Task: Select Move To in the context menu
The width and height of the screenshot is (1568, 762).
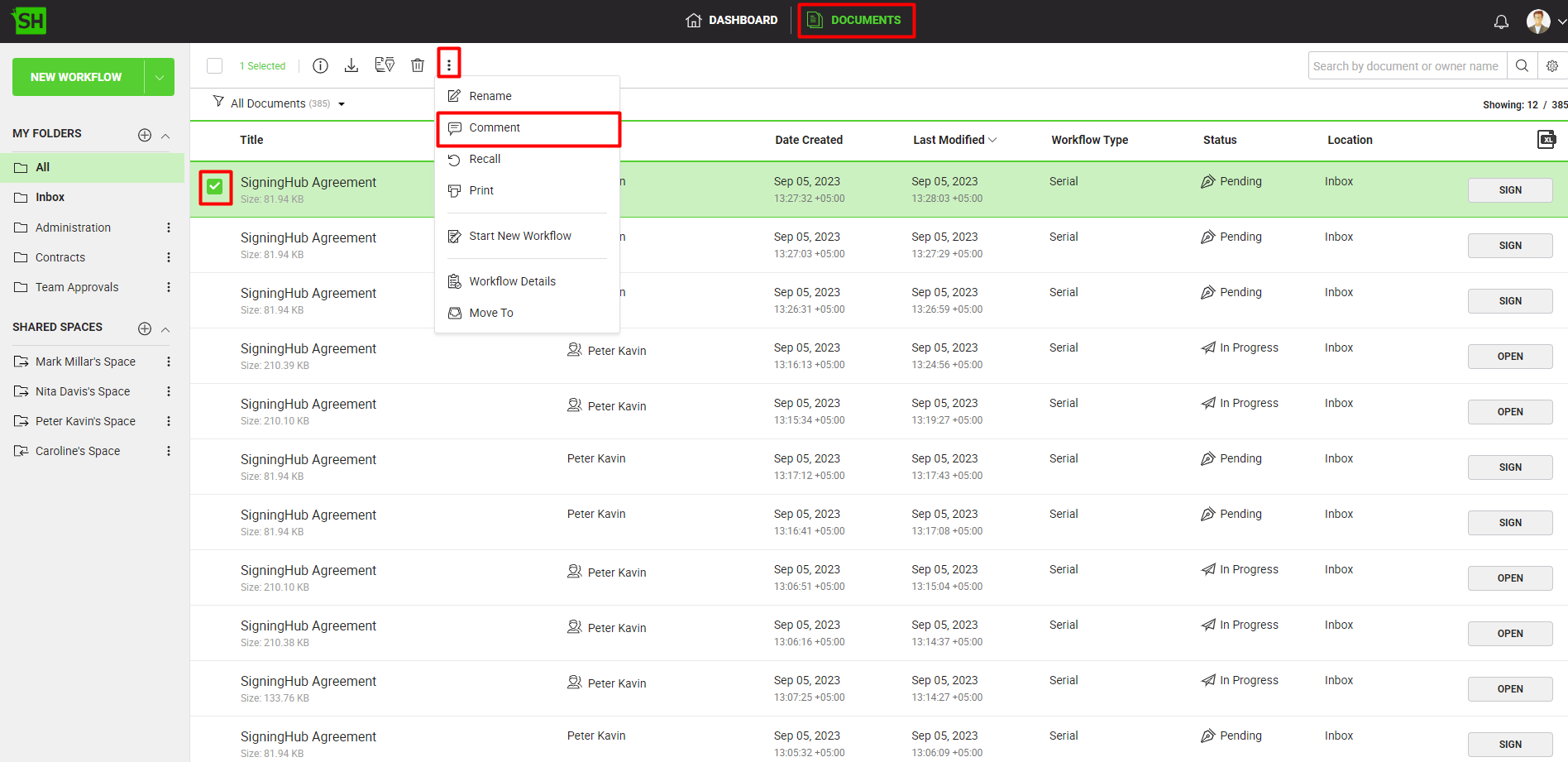Action: 490,313
